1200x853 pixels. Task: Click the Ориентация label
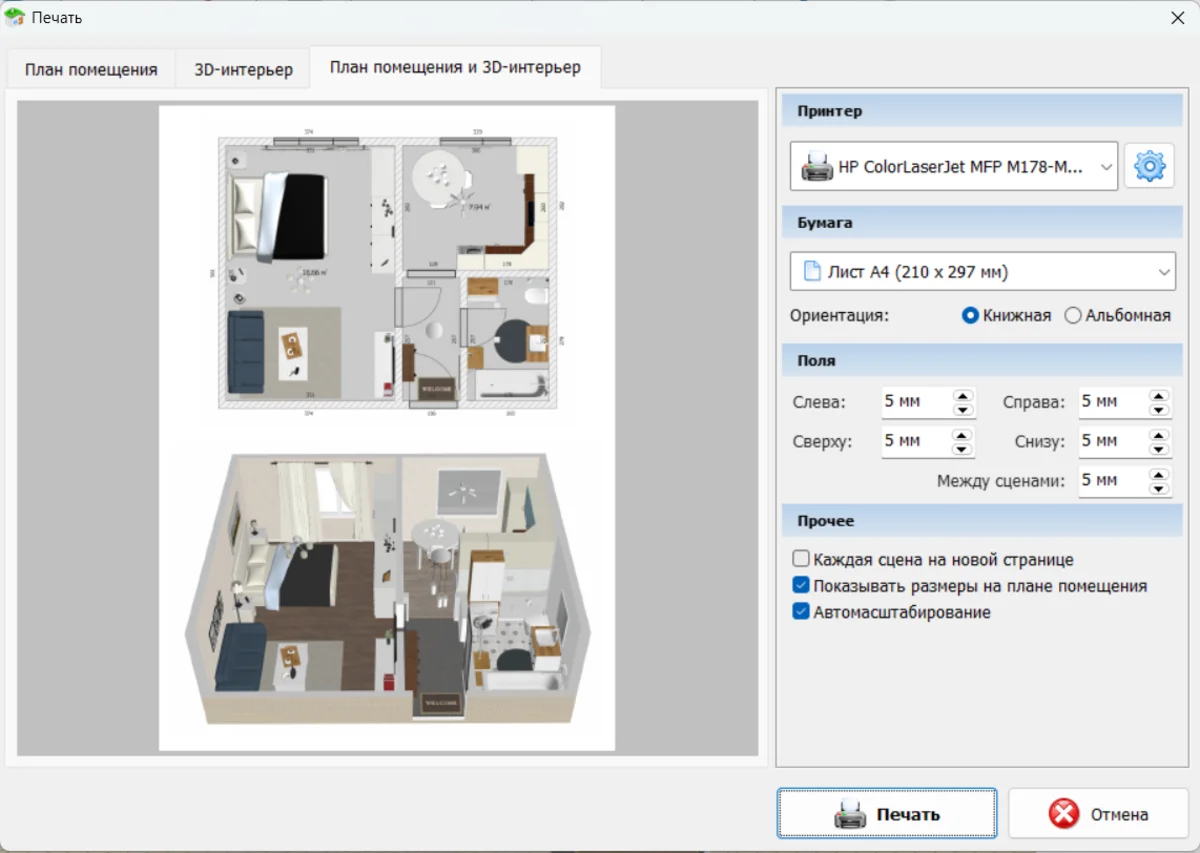[839, 315]
